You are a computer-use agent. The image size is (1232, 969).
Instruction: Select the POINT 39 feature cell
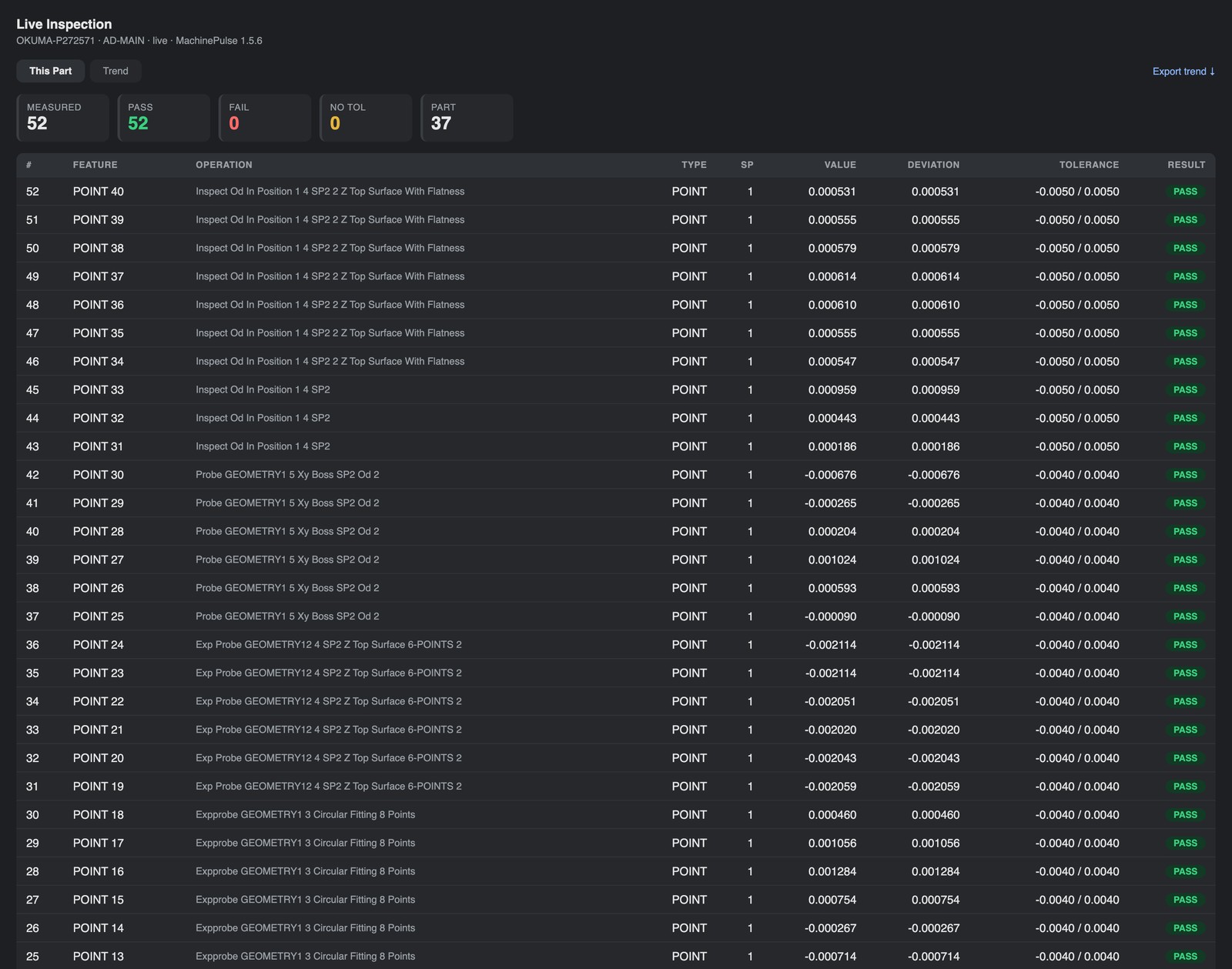click(99, 220)
